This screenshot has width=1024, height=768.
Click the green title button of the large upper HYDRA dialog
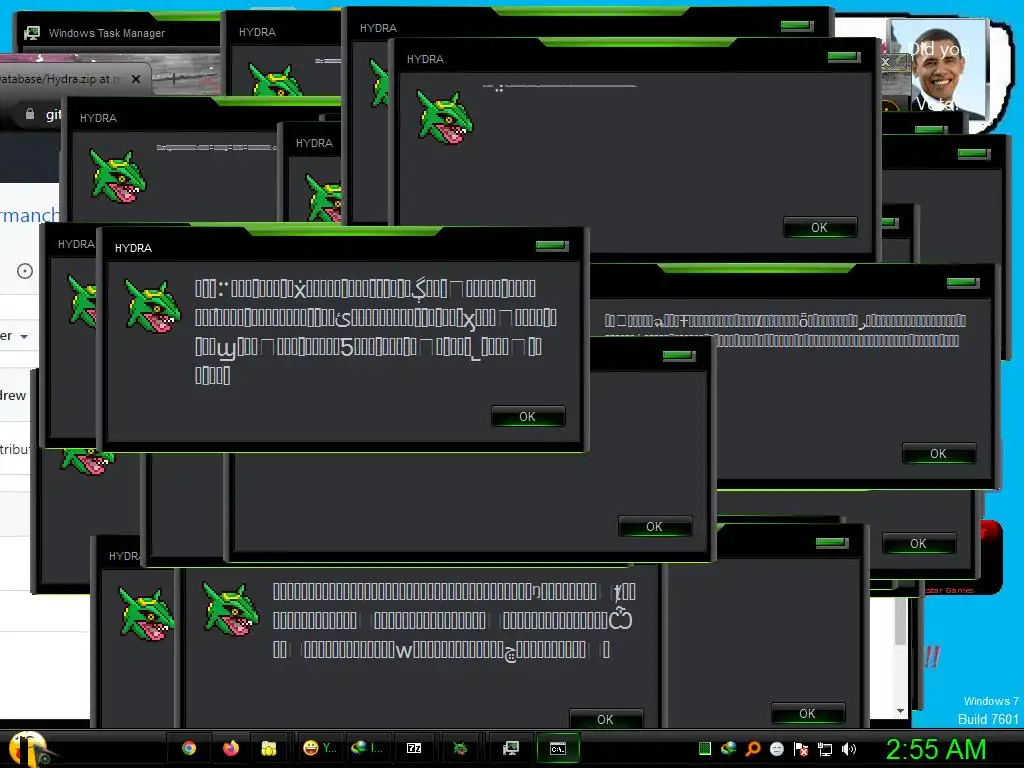click(x=844, y=57)
